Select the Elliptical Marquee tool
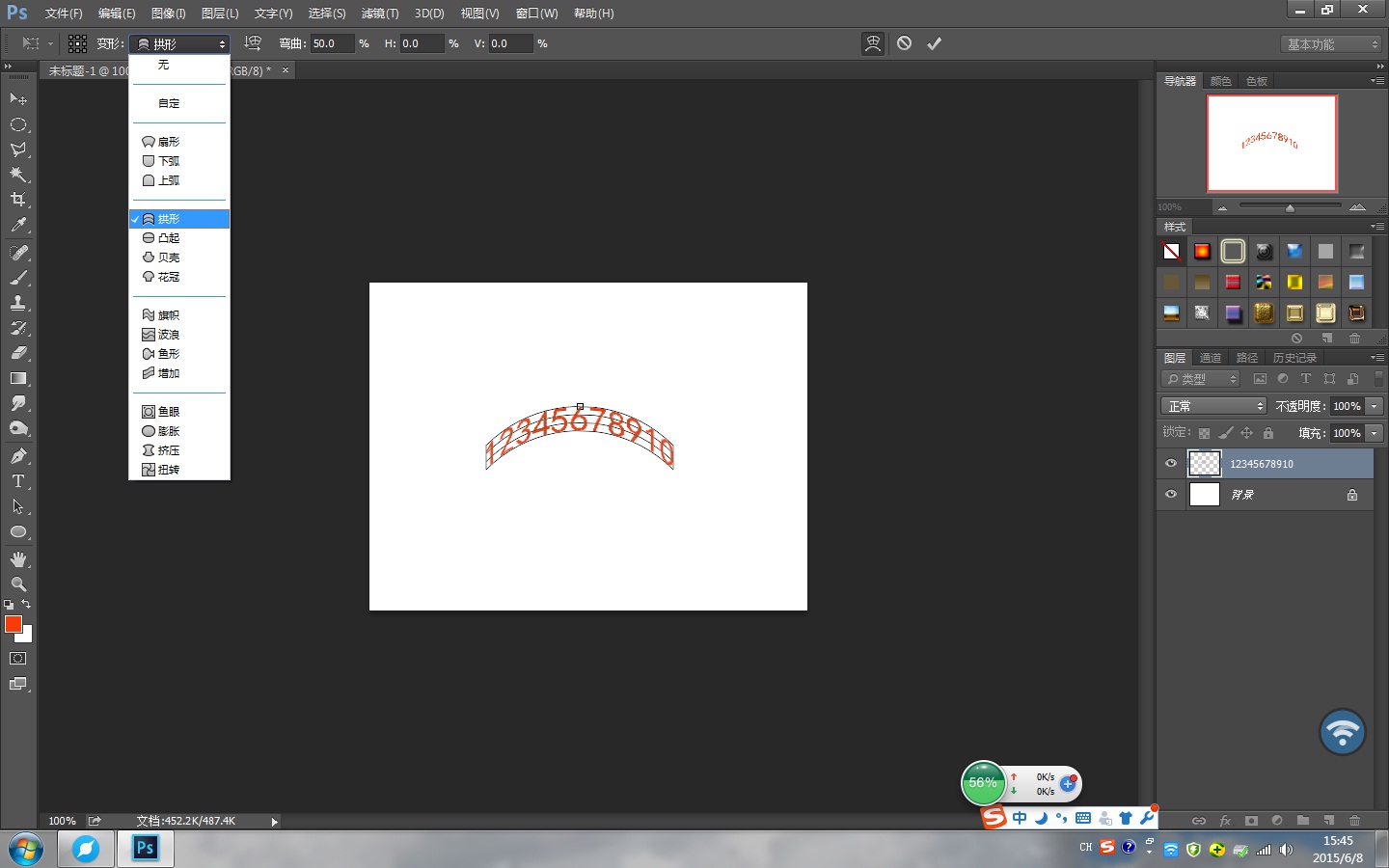The image size is (1389, 868). coord(18,124)
